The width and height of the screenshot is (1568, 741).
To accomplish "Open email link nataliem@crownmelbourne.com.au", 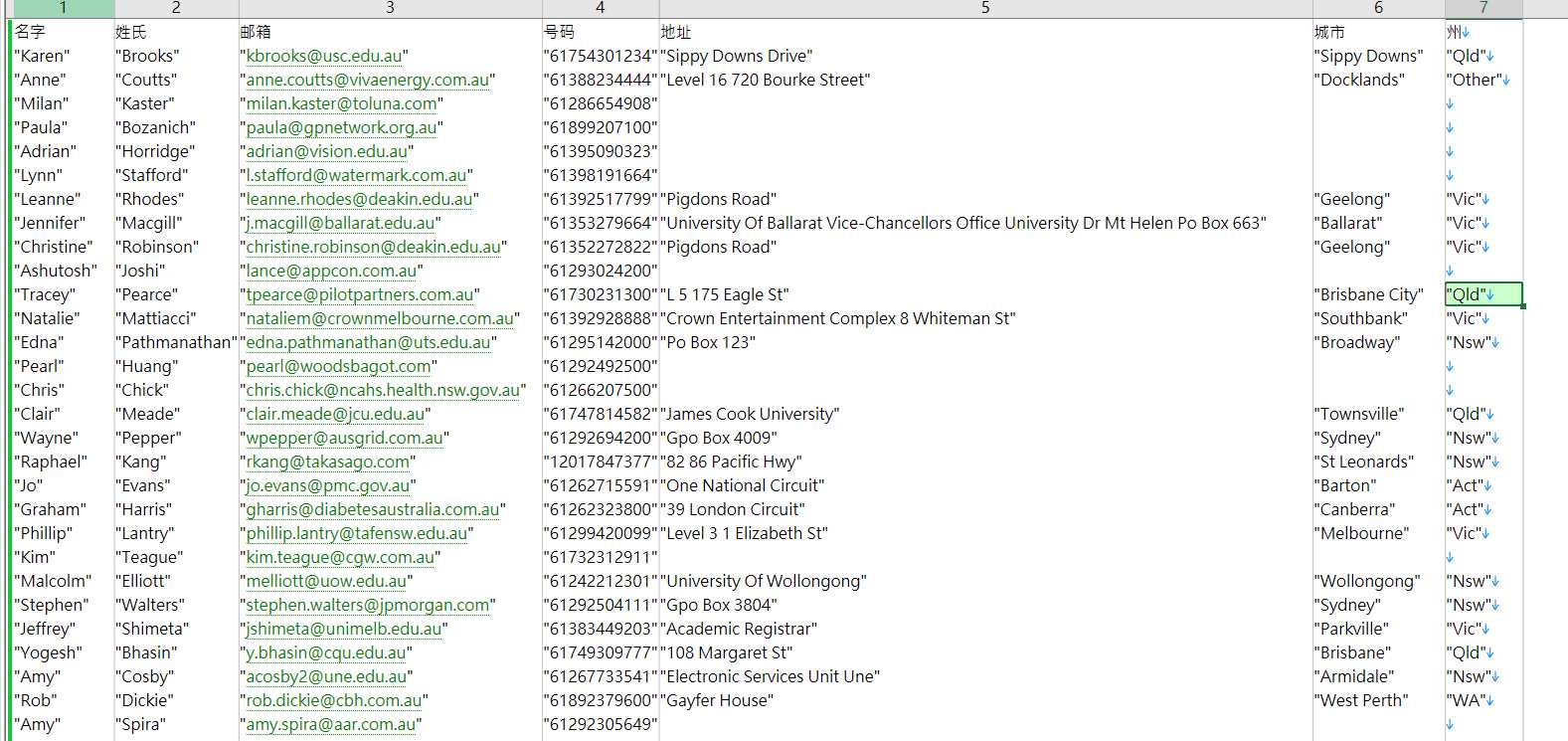I will point(380,318).
